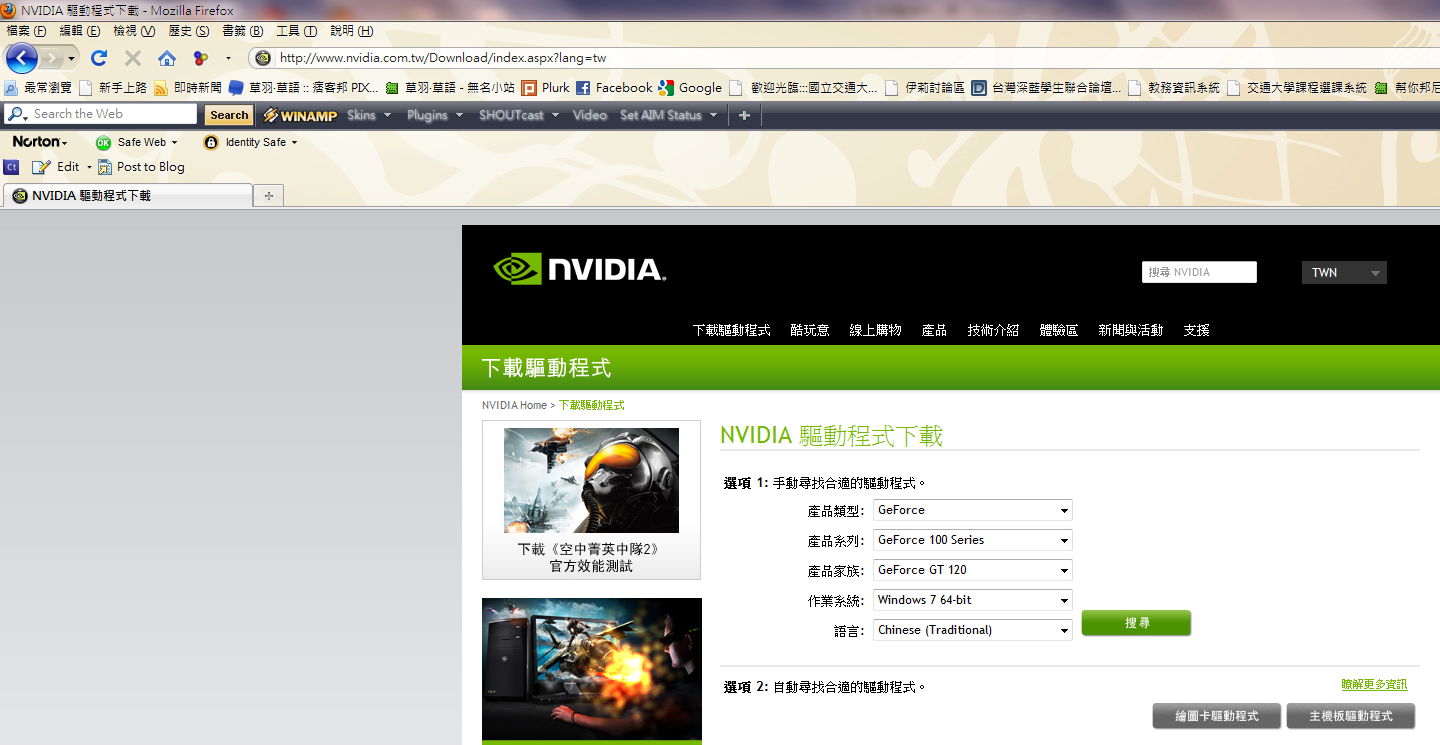Open the history arrow beside Forward button
Screen dimensions: 1440x745
pos(72,59)
